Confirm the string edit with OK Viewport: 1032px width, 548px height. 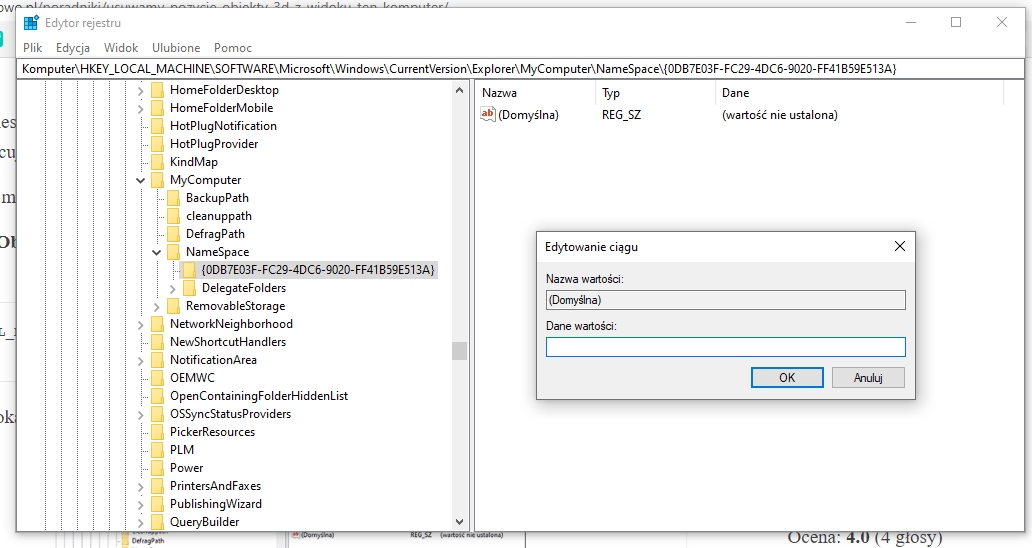[x=787, y=377]
